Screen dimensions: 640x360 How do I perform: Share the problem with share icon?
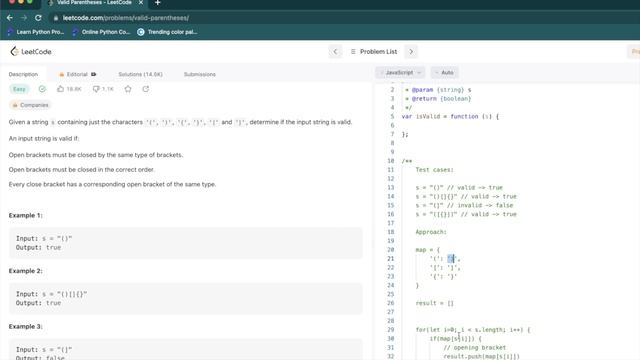coord(146,89)
